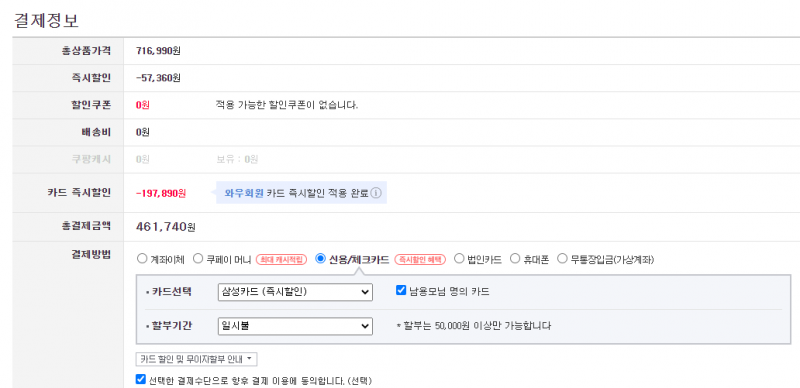Click the 최대 캐시적립 badge
The width and height of the screenshot is (800, 388).
click(281, 259)
